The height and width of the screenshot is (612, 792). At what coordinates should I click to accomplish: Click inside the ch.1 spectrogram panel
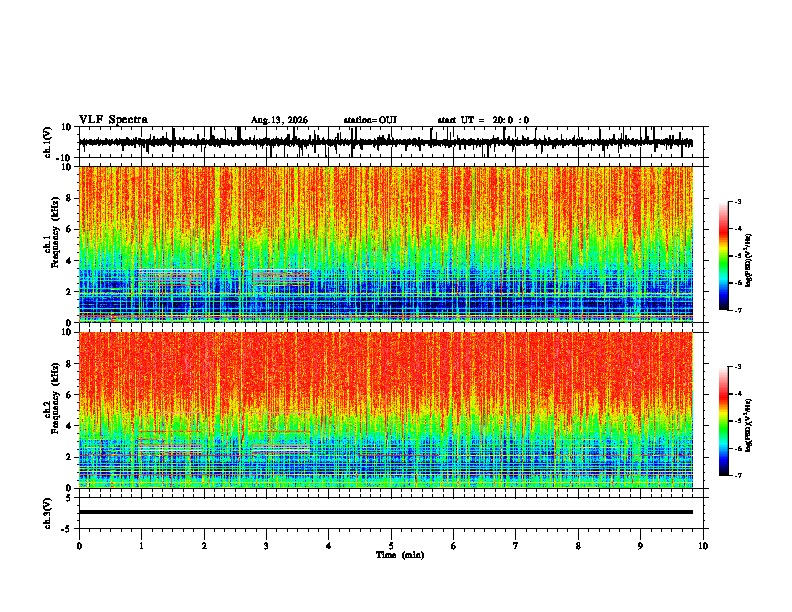386,244
